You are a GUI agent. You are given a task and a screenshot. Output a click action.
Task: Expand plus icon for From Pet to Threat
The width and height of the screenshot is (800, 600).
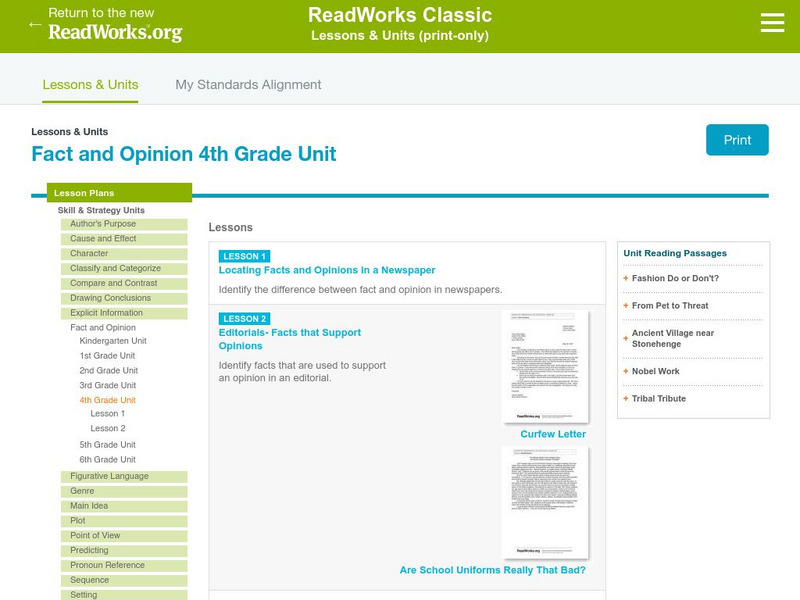click(626, 306)
